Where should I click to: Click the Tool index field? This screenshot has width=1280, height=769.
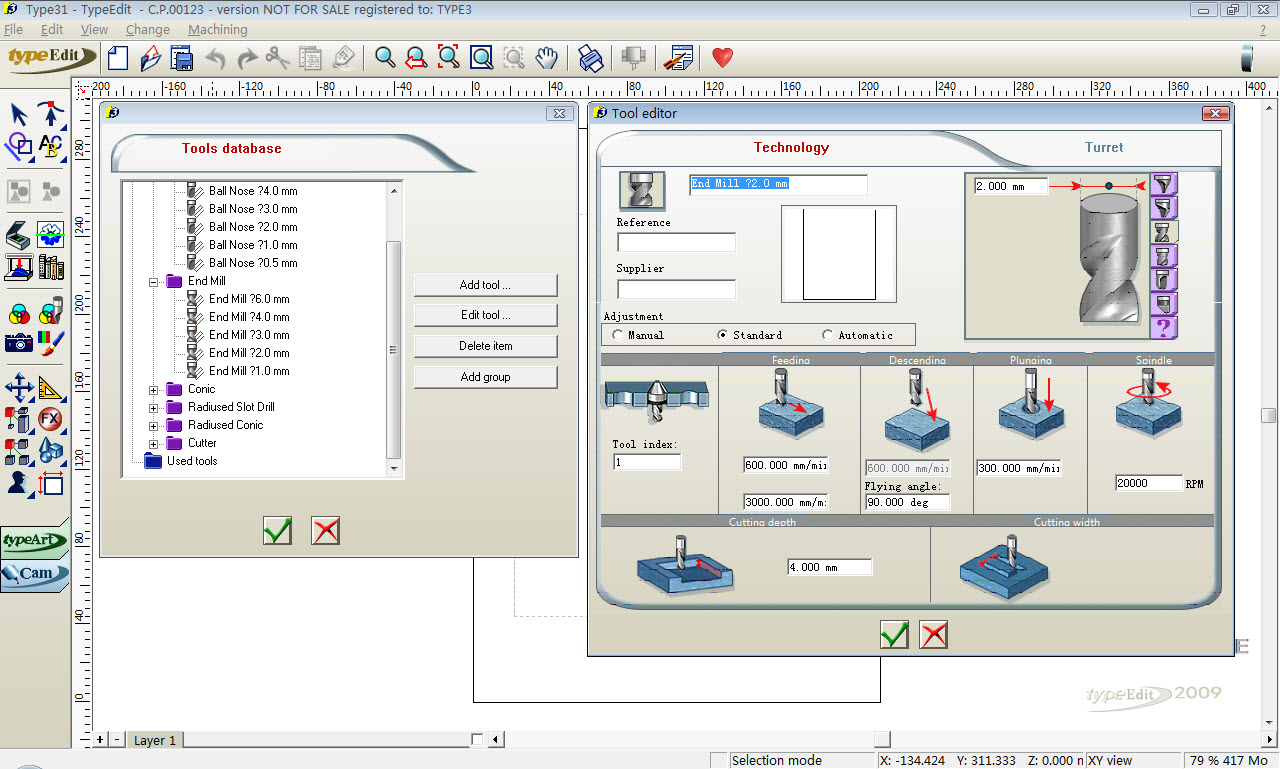647,462
